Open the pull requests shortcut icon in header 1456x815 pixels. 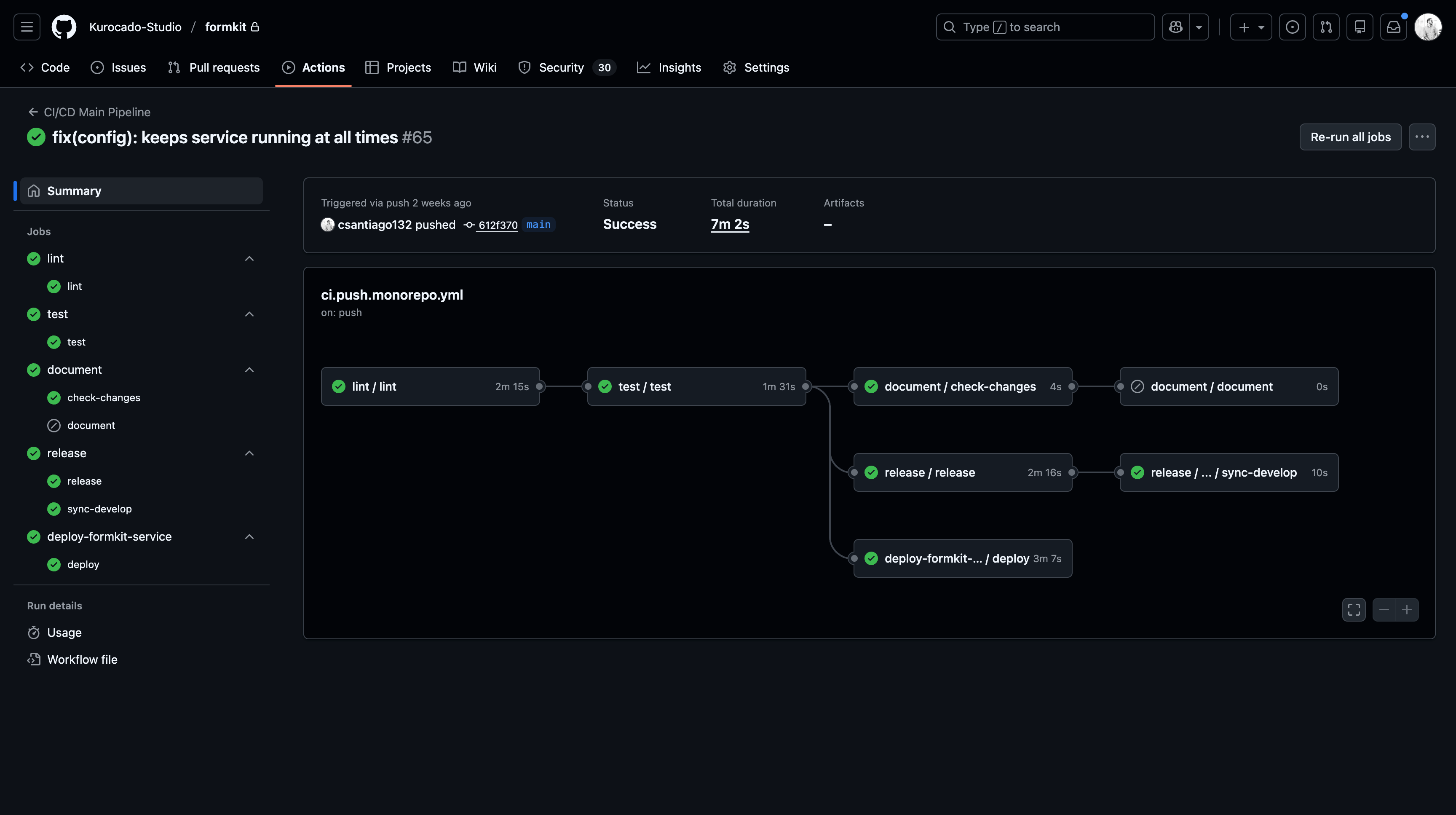[1326, 27]
